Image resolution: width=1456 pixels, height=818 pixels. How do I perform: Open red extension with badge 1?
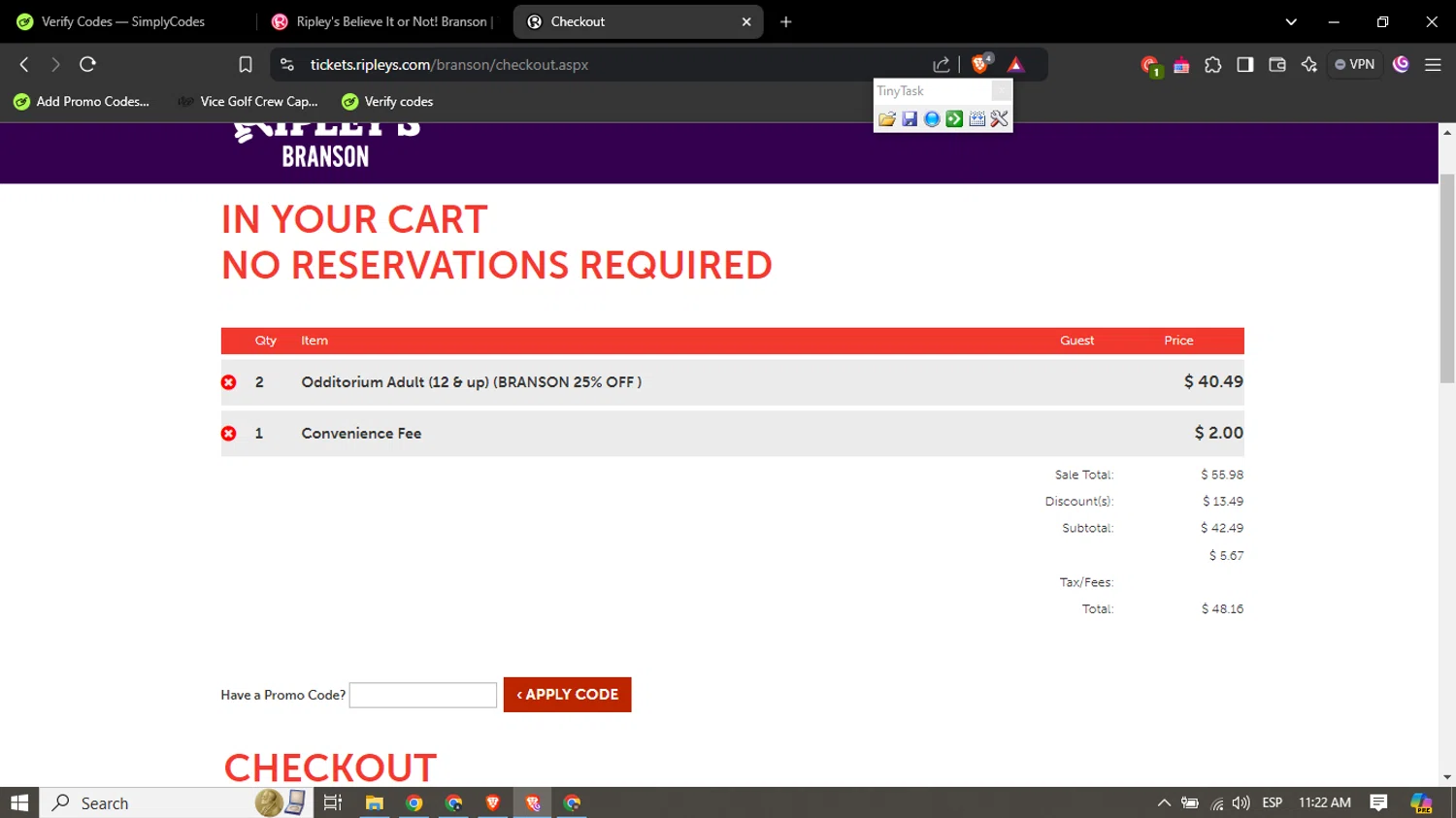1150,66
